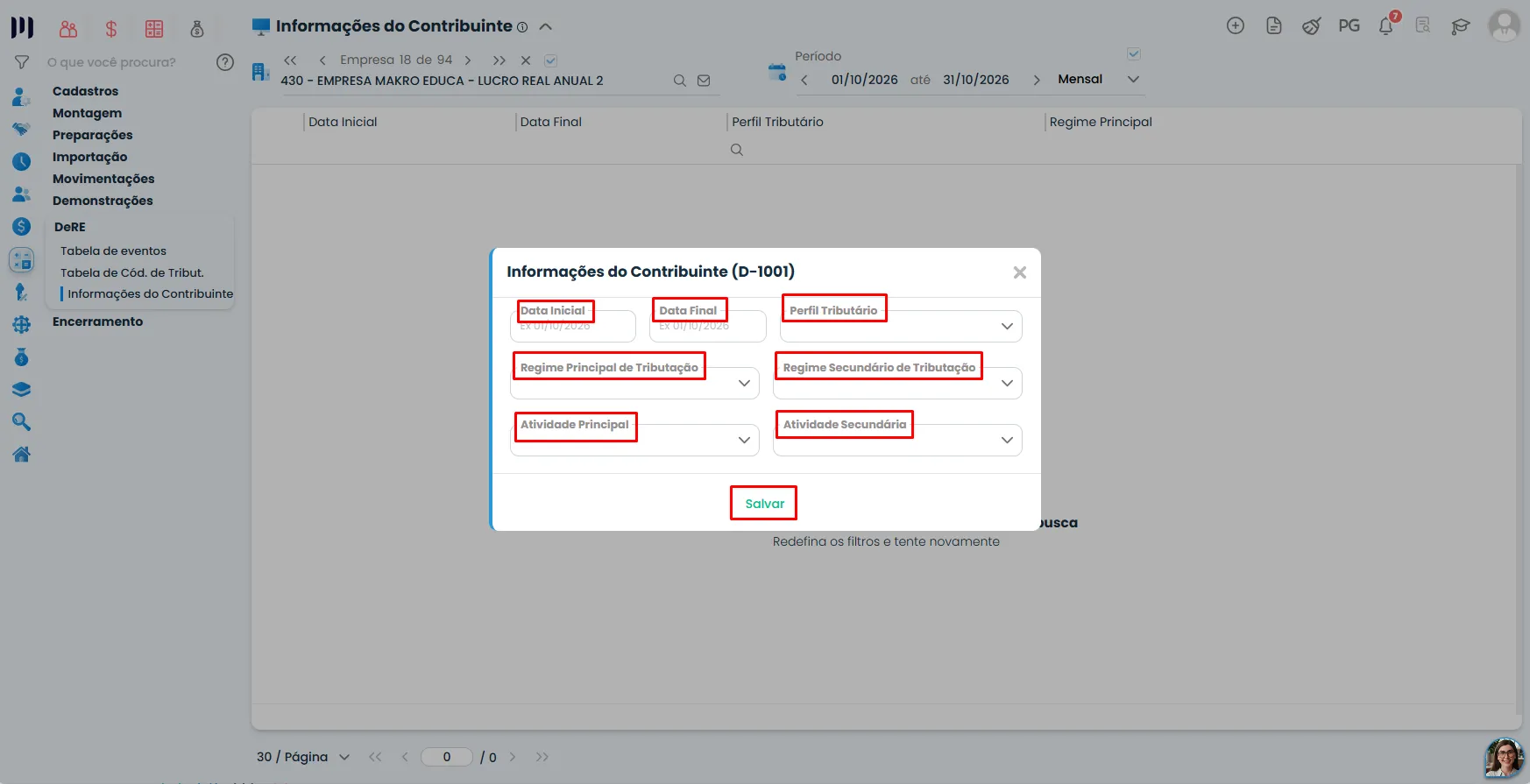Open the Mensal period type dropdown
1530x784 pixels.
tap(1099, 80)
